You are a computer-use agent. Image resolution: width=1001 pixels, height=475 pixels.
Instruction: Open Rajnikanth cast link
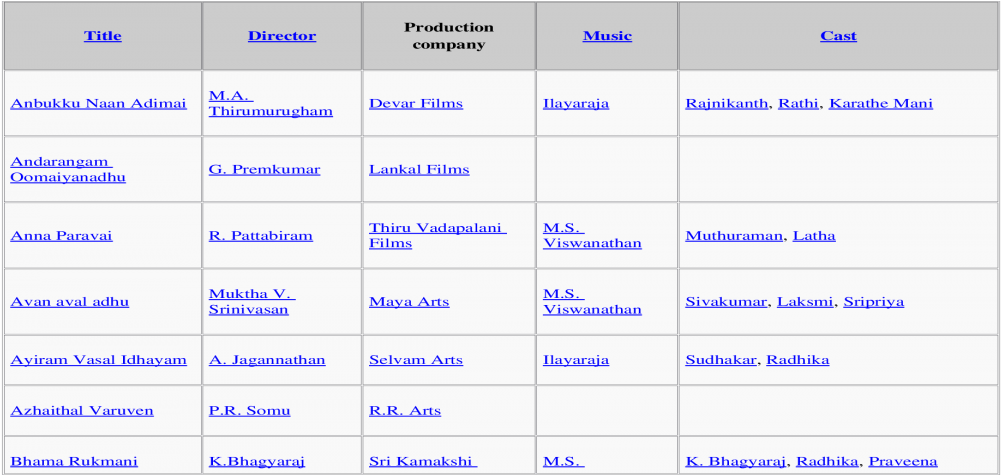726,103
